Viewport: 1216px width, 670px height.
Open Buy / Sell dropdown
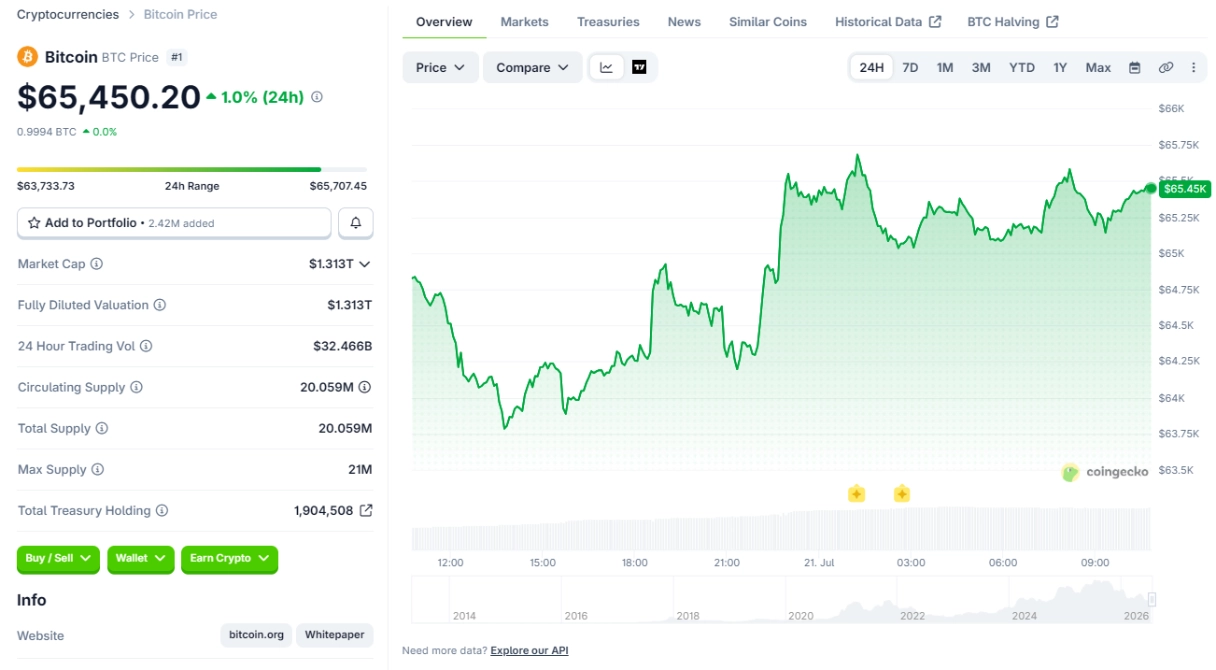[x=58, y=558]
